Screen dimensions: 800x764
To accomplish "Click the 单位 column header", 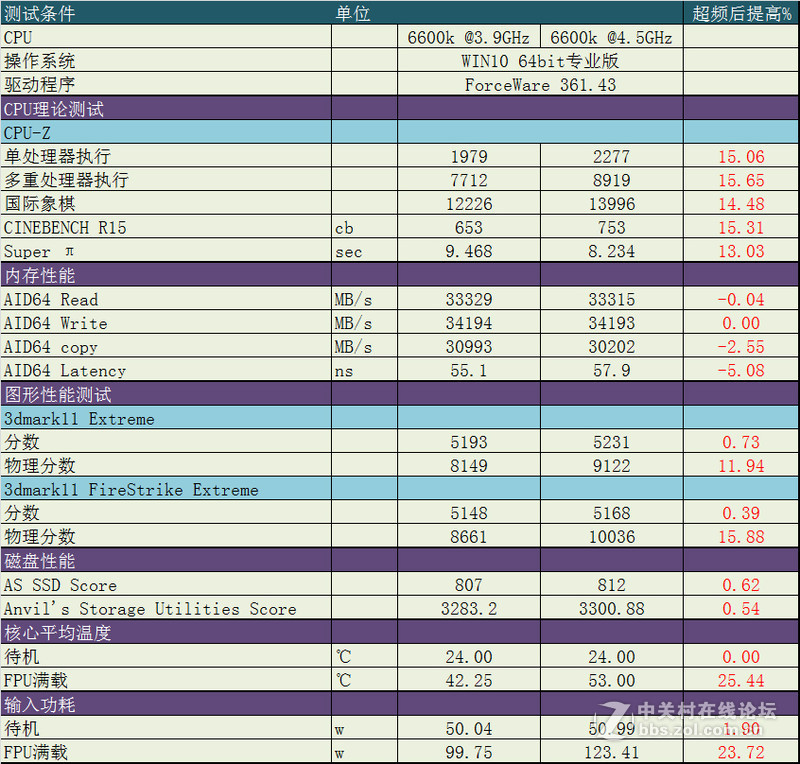I will coord(352,13).
